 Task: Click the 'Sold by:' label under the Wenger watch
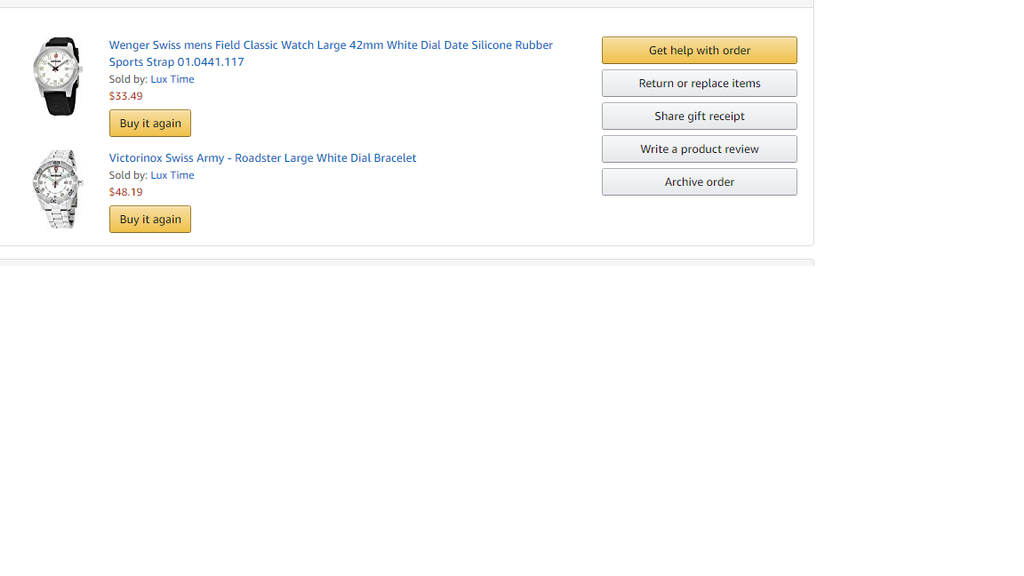click(x=128, y=79)
